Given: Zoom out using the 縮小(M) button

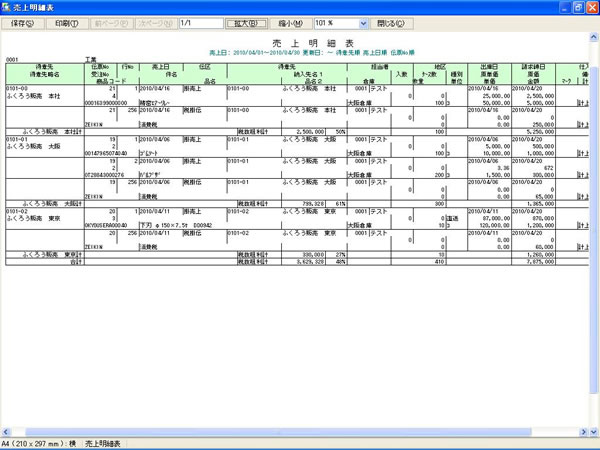Looking at the screenshot, I should tap(290, 24).
